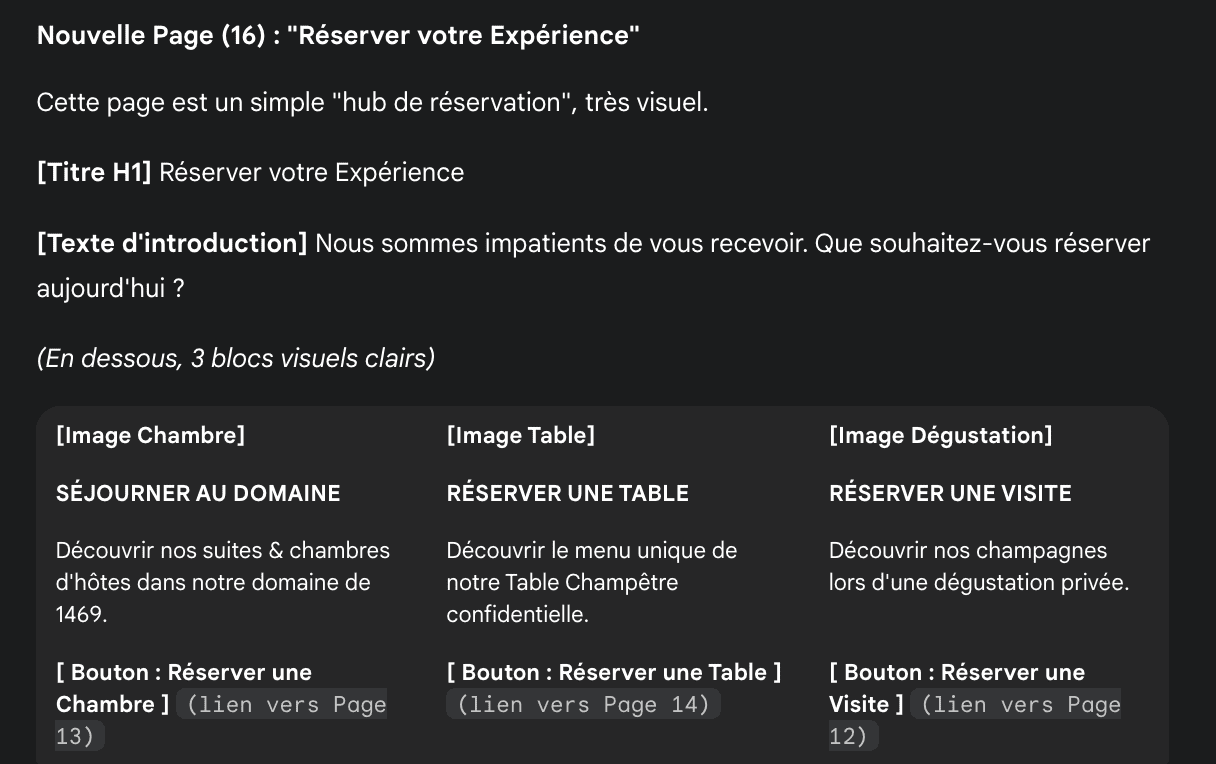1216x764 pixels.
Task: Click the bold "[Titre H1]" label
Action: [94, 173]
